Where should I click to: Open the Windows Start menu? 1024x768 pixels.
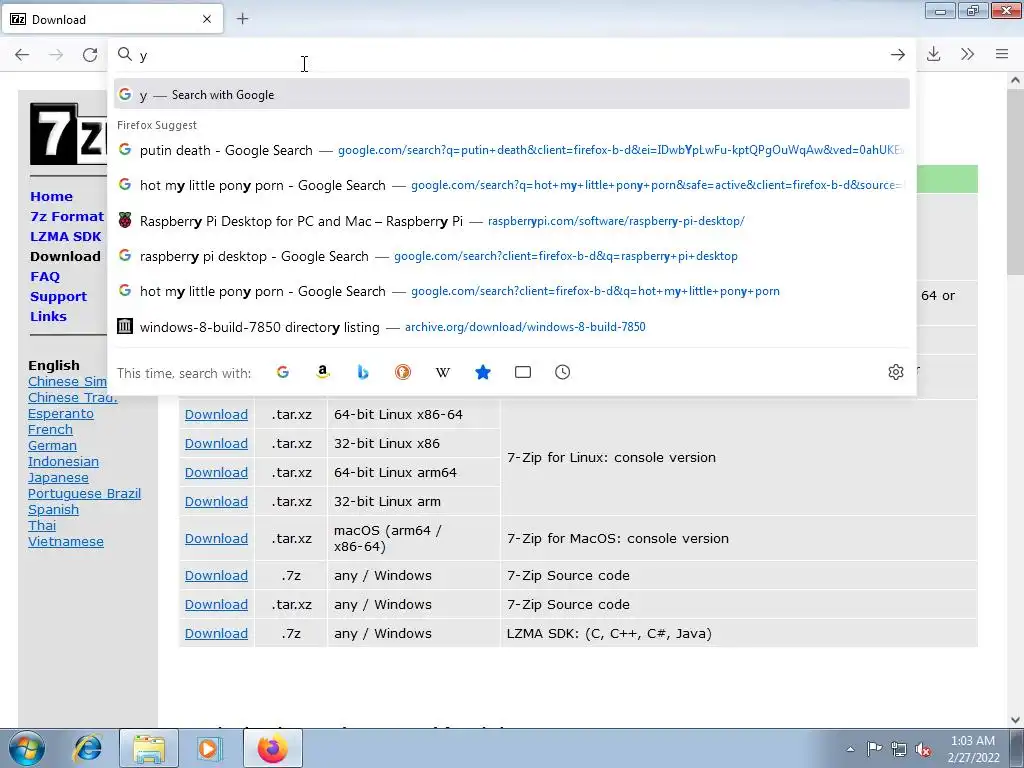[26, 748]
